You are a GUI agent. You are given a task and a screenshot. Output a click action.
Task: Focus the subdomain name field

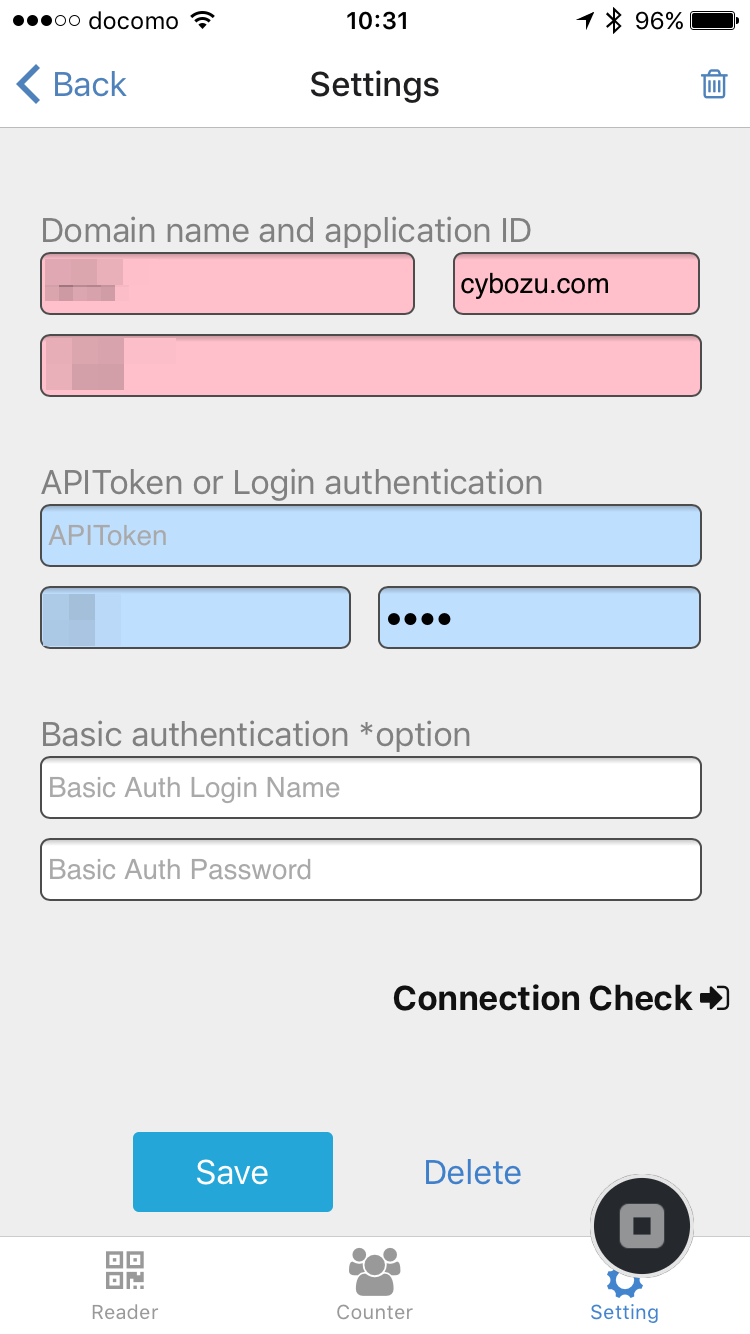(x=228, y=284)
